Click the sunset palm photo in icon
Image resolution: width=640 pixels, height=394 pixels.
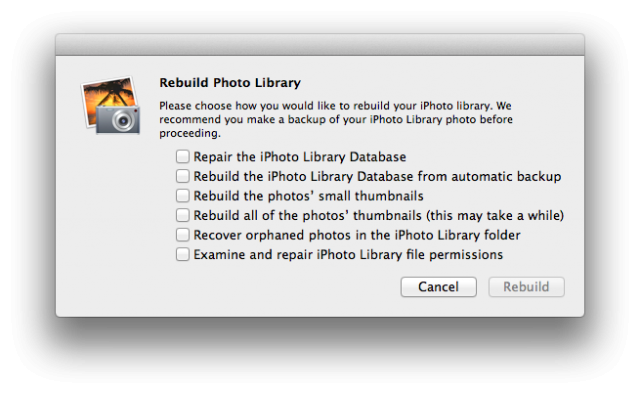click(x=108, y=97)
